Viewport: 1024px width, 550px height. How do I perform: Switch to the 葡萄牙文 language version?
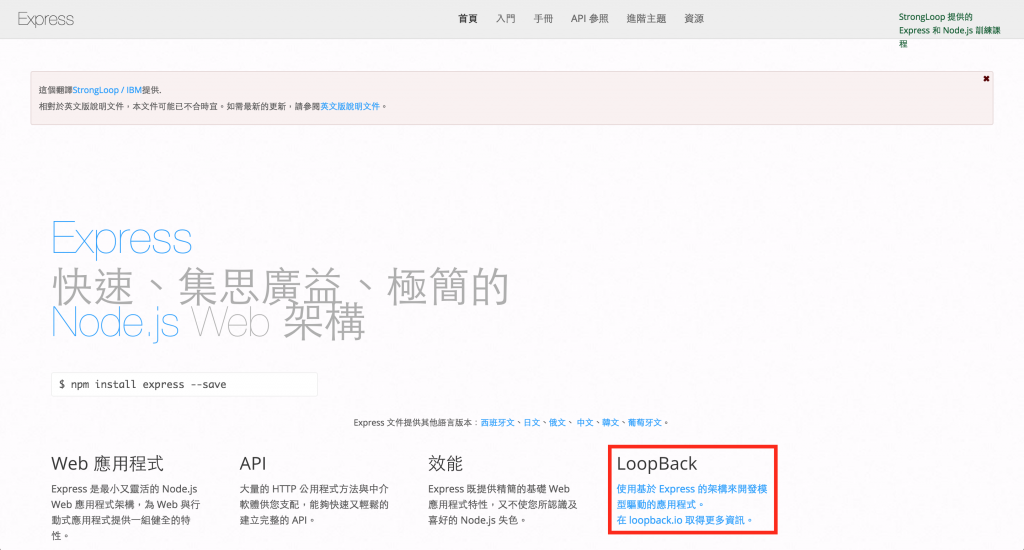[x=645, y=423]
